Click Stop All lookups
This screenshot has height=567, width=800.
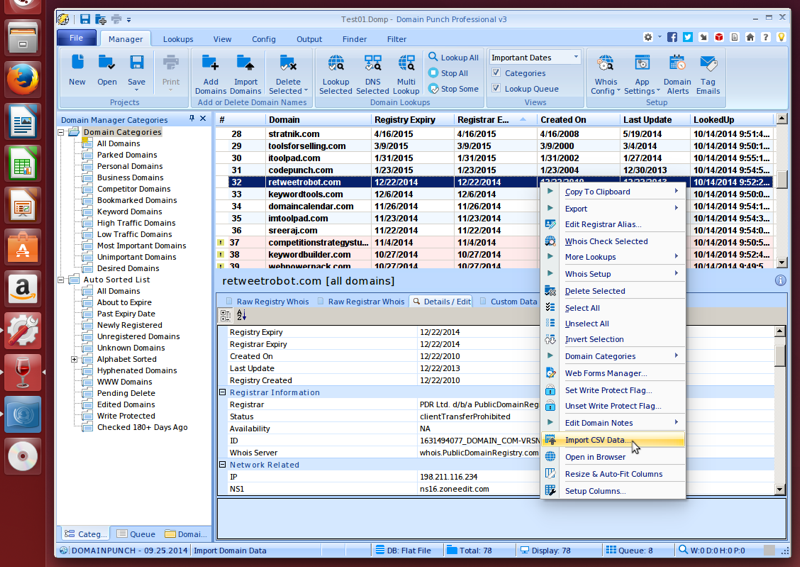point(448,73)
